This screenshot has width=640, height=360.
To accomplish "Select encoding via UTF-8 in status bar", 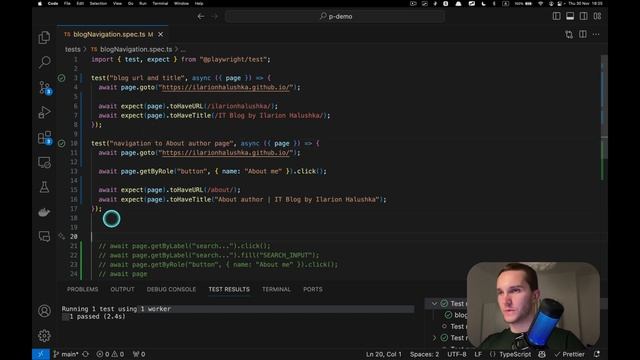I will click(457, 354).
